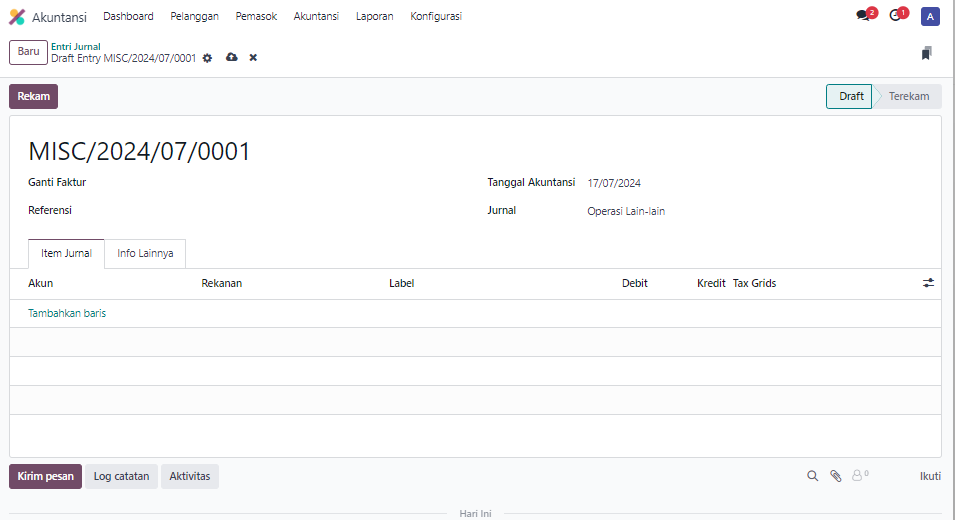Open the Pelanggan menu

[194, 17]
